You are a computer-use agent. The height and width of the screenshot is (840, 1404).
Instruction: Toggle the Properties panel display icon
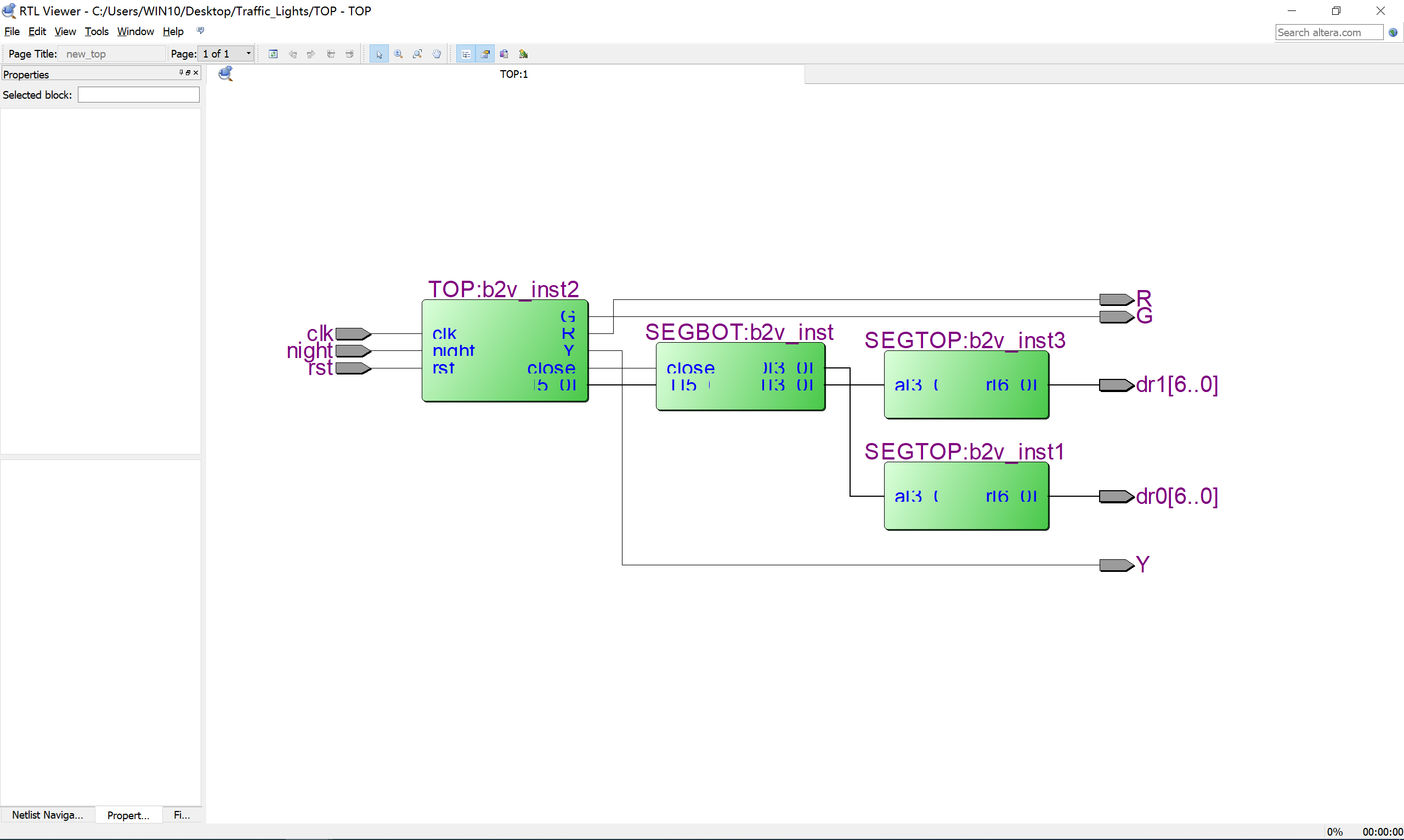[485, 54]
